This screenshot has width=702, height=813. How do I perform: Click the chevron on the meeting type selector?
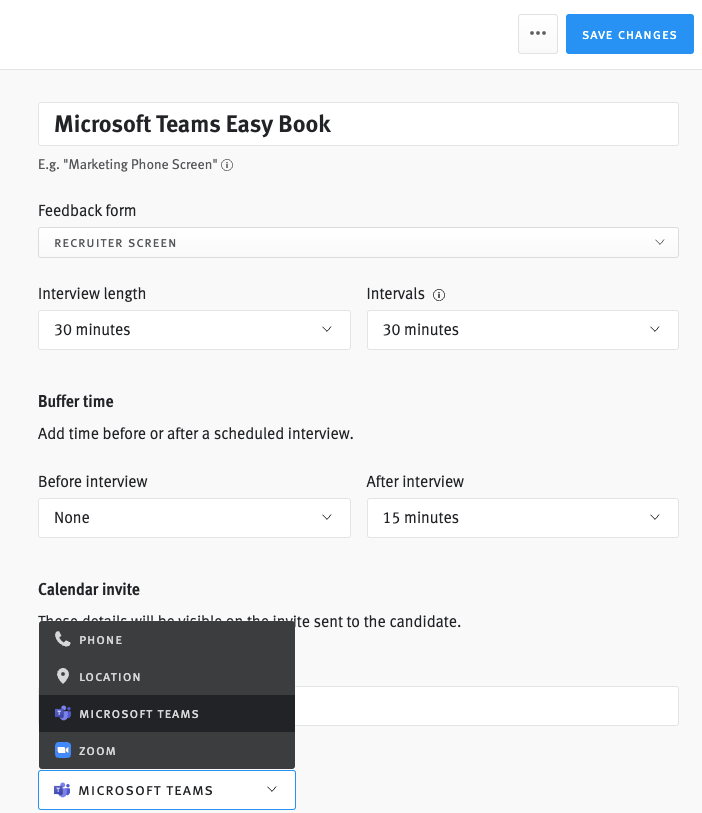tap(271, 789)
